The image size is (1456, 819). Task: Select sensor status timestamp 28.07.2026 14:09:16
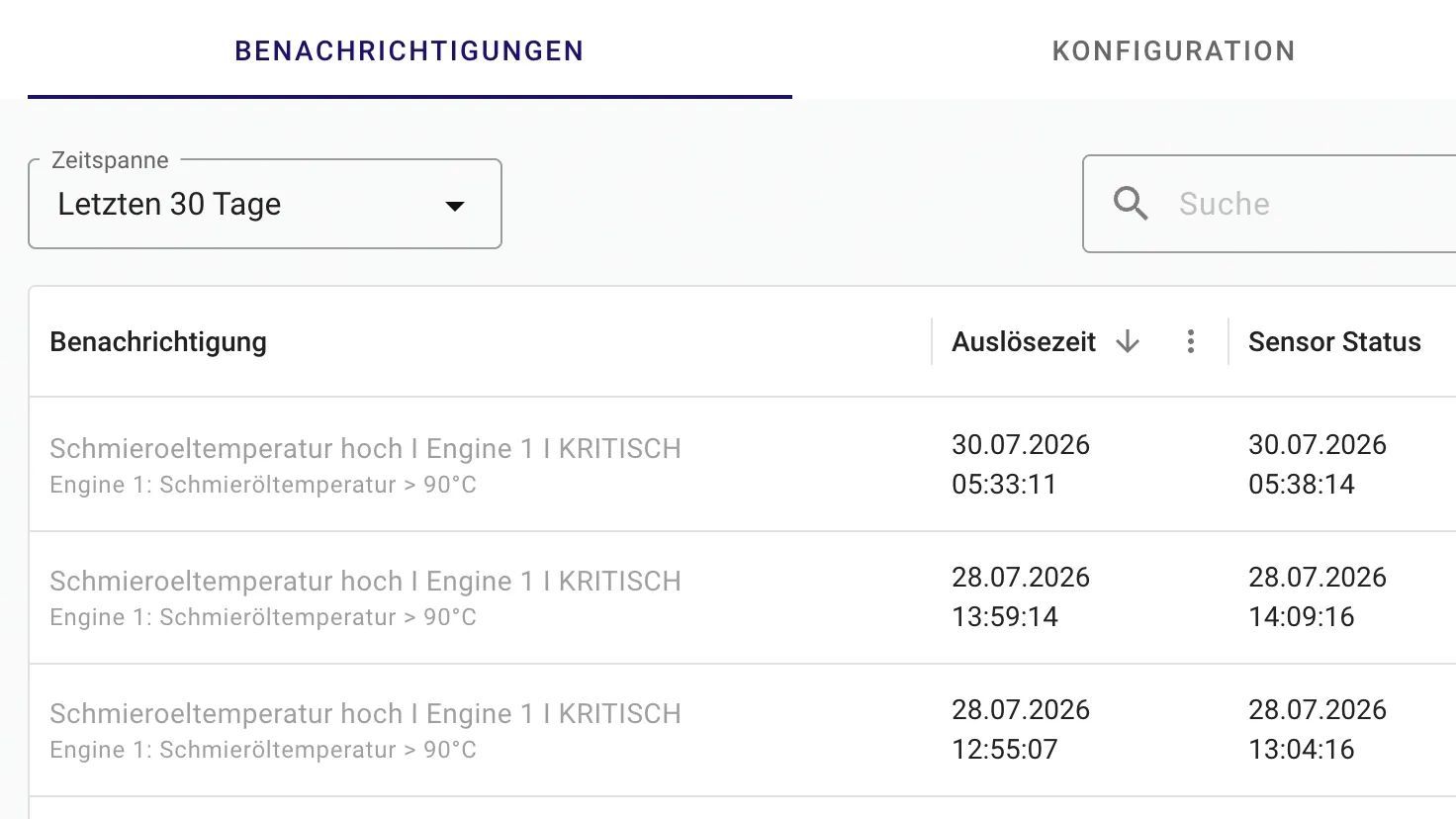[x=1318, y=597]
